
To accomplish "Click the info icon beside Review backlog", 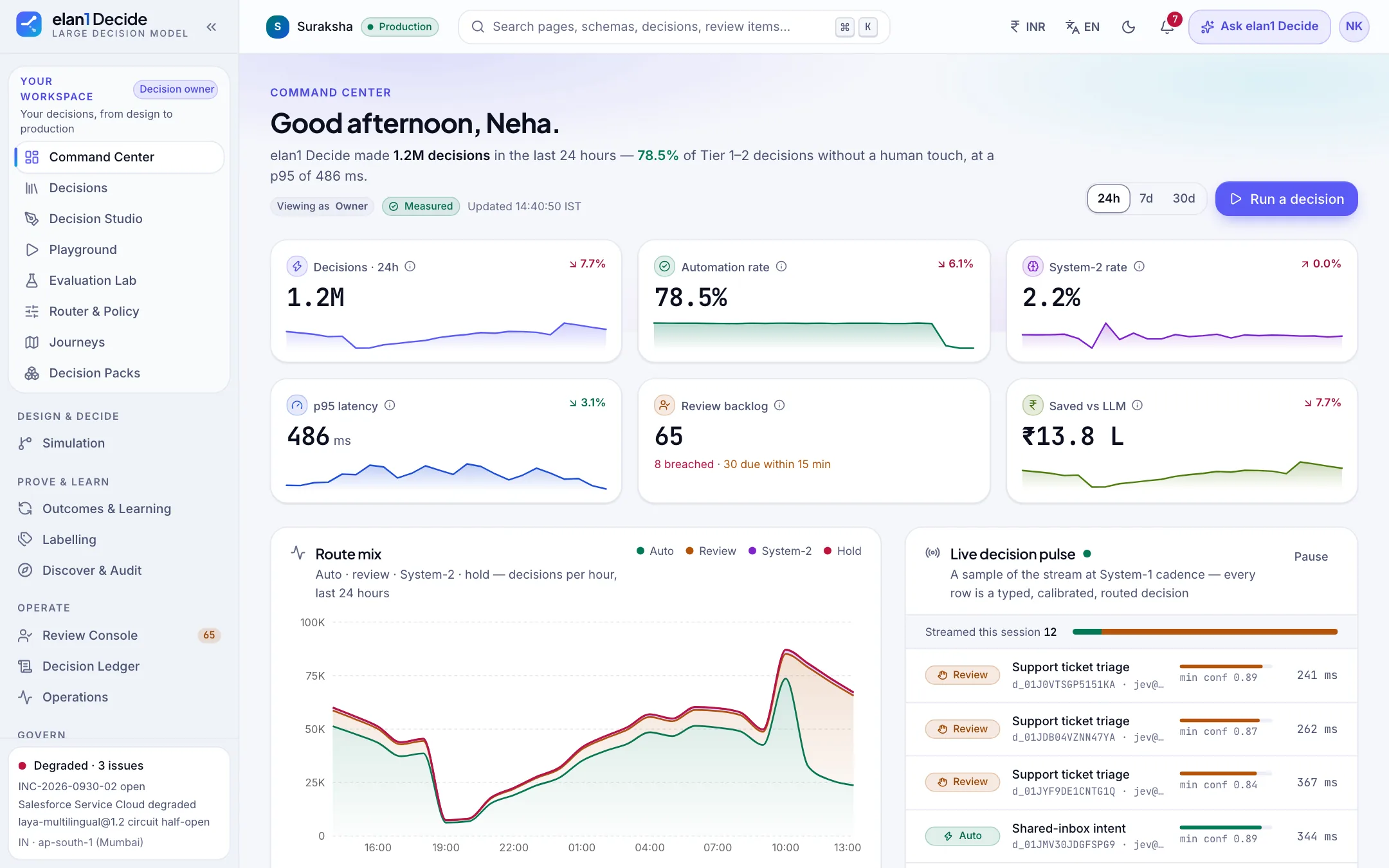I will [x=779, y=405].
